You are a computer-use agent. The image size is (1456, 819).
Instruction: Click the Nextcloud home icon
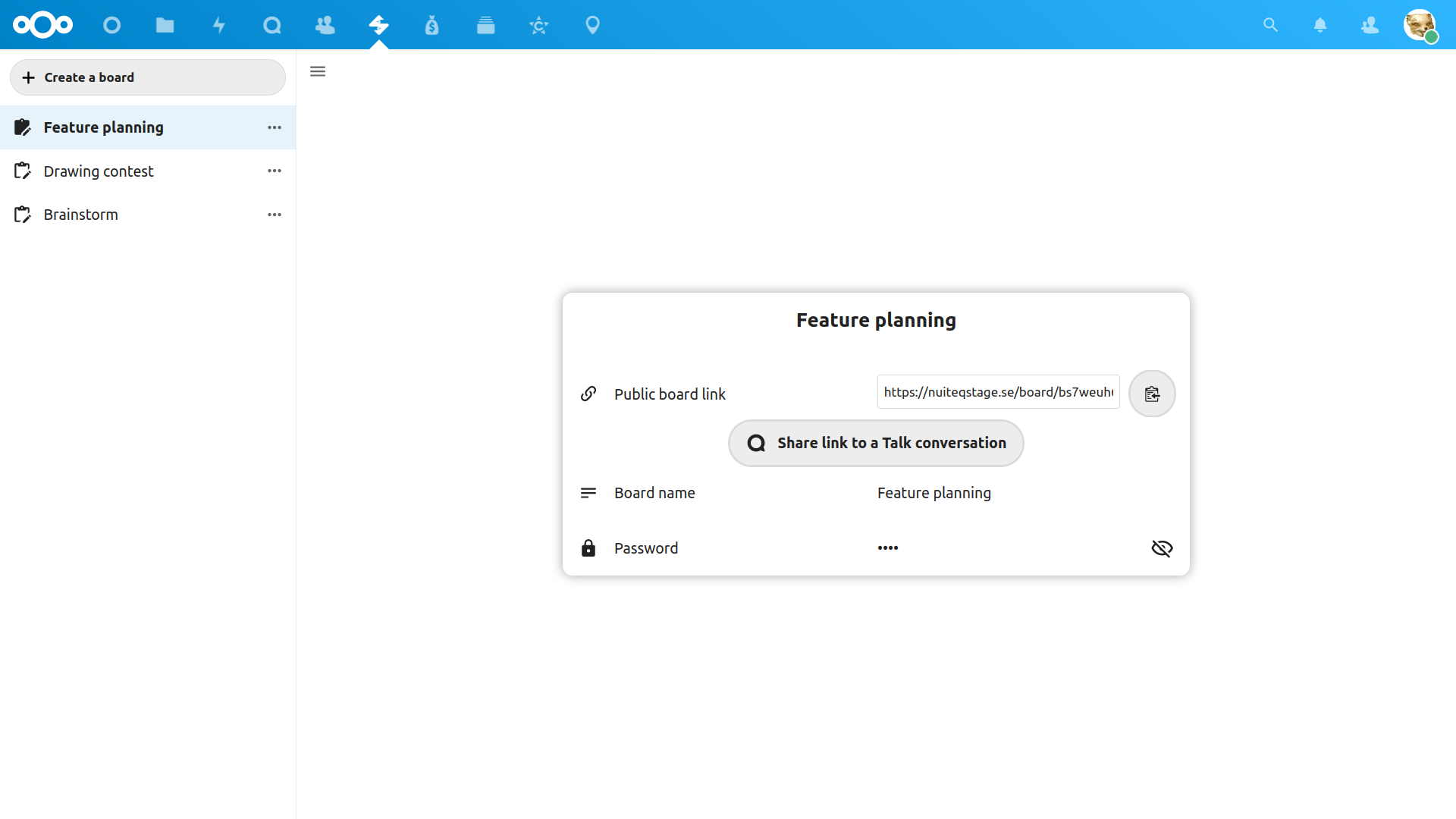pyautogui.click(x=43, y=24)
